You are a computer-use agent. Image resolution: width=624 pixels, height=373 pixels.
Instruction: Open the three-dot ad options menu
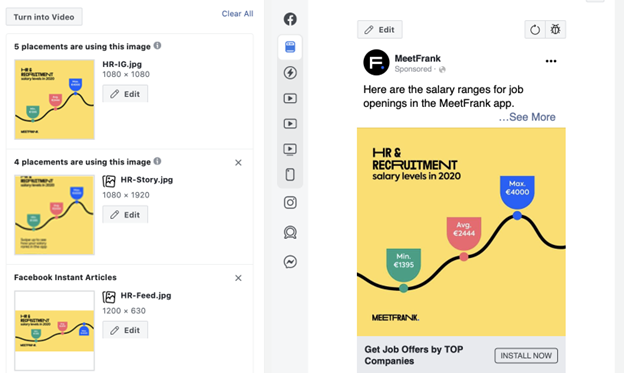coord(551,61)
